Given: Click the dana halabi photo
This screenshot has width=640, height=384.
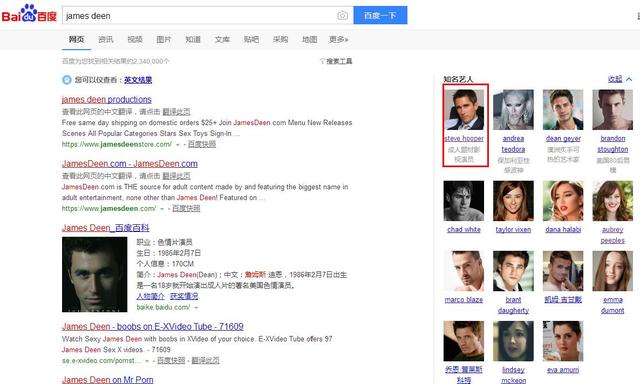Looking at the screenshot, I should [x=563, y=201].
